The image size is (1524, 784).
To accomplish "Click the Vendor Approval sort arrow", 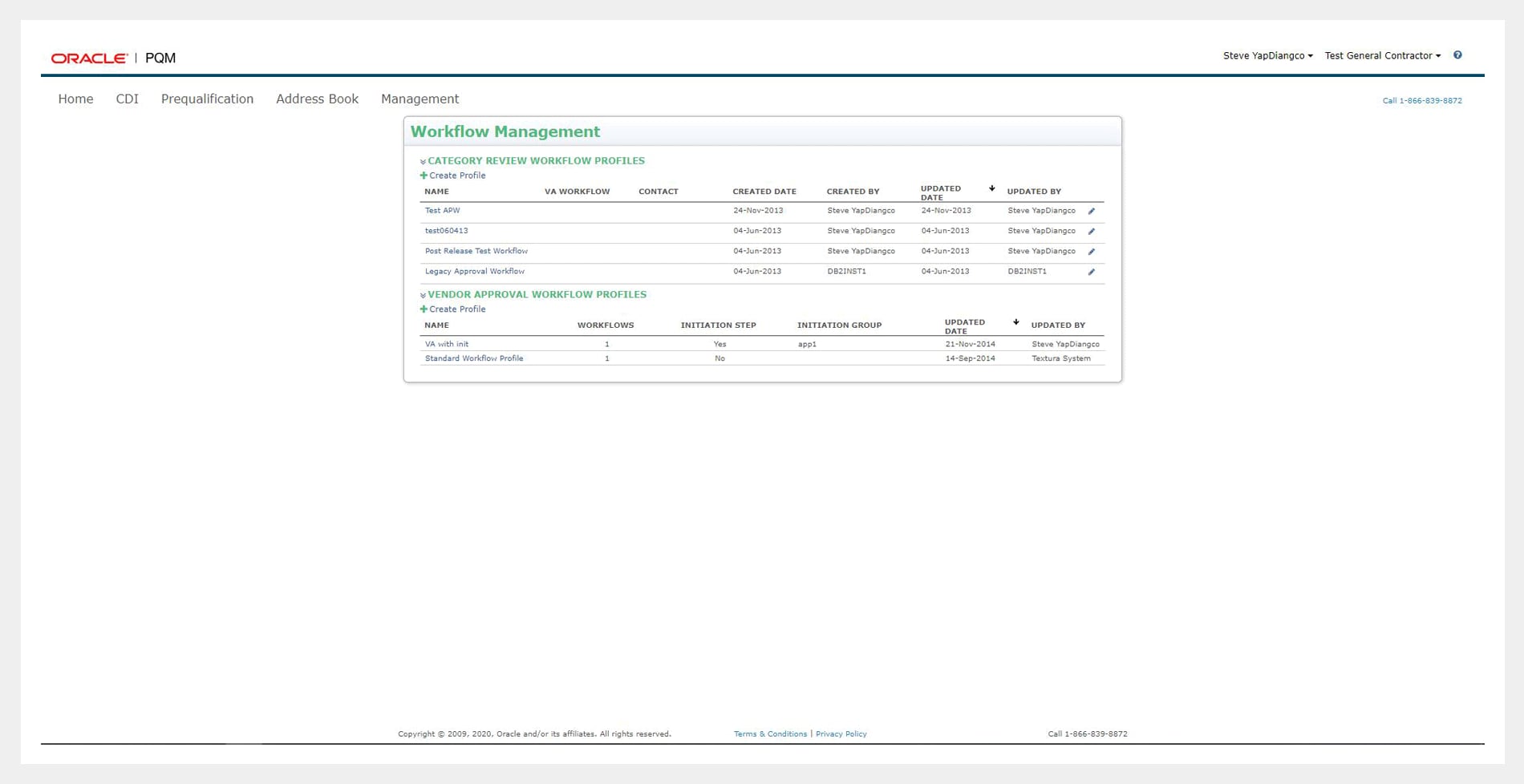I will (x=1015, y=322).
